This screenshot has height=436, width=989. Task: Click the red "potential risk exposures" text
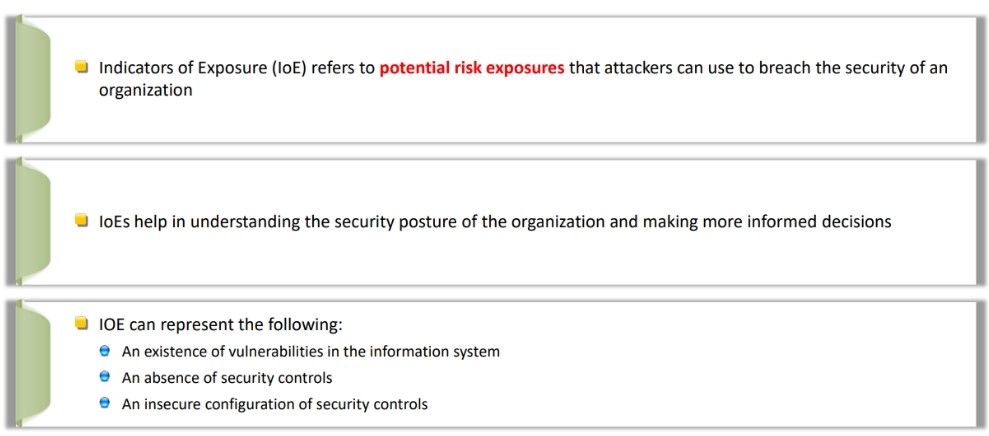[472, 68]
